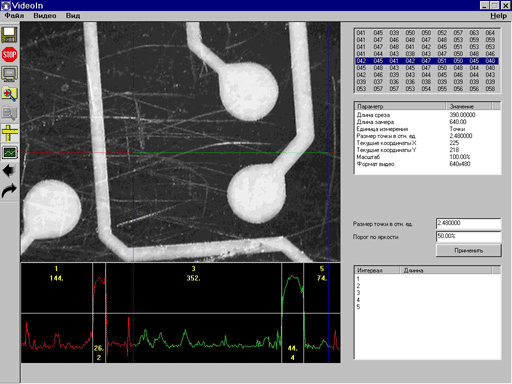This screenshot has width=512, height=384.
Task: Click the Применить button
Action: pyautogui.click(x=468, y=250)
